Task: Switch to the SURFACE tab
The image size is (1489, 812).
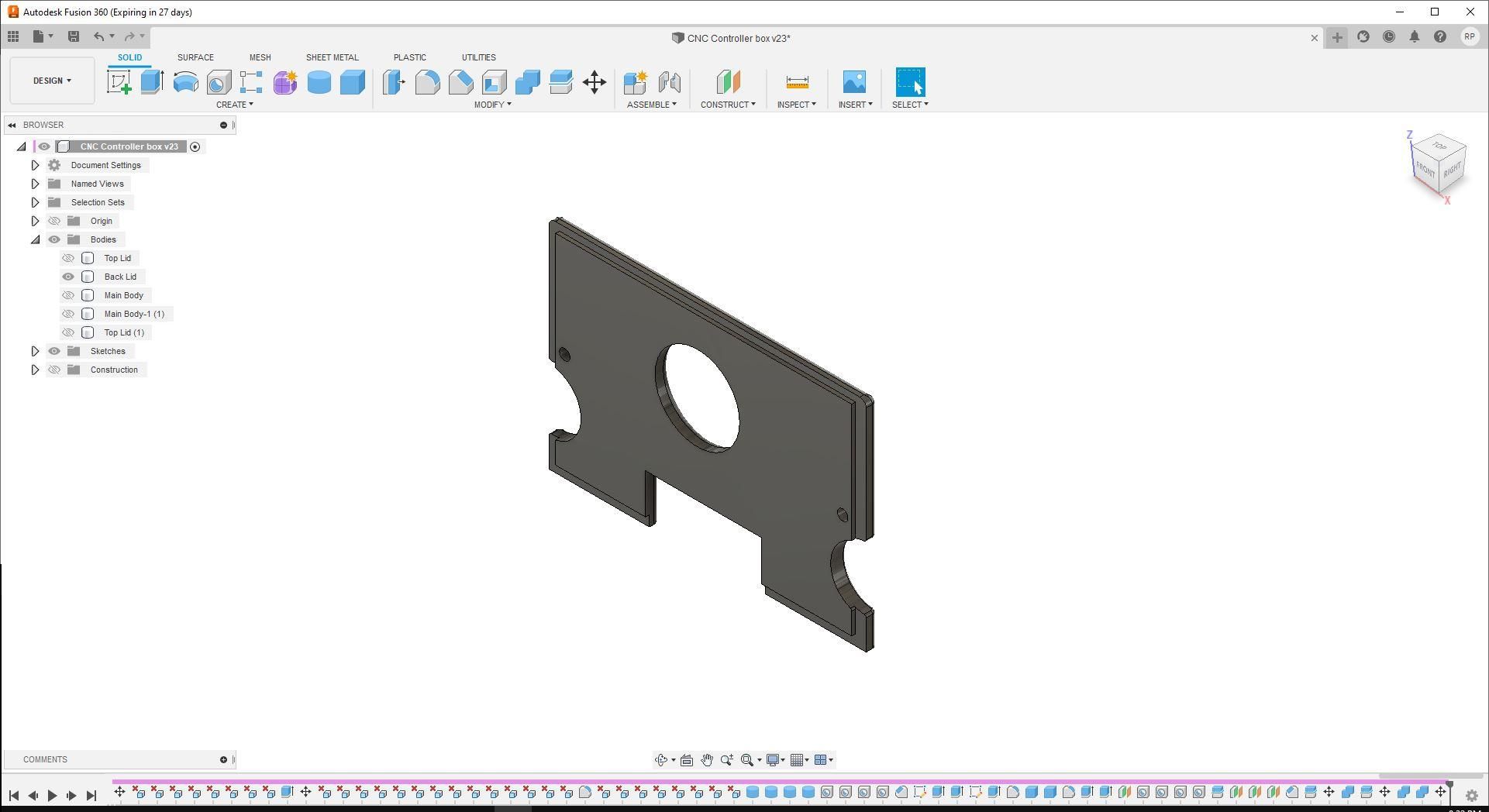Action: point(195,57)
